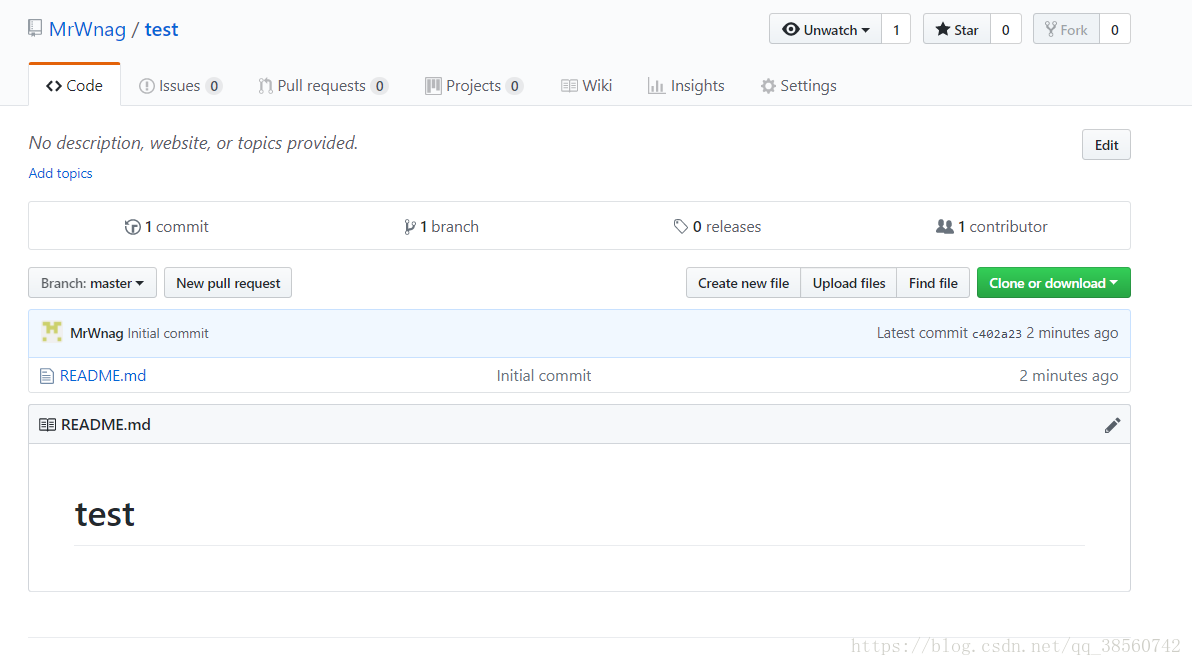Open the README.md file in file list
This screenshot has height=666, width=1192.
pos(103,376)
